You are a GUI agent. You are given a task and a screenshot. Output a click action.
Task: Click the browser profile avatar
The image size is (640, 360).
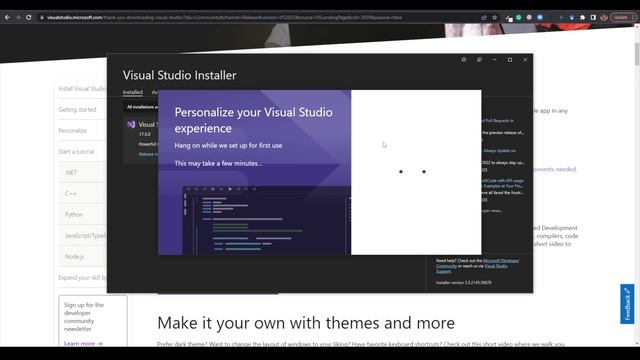604,18
